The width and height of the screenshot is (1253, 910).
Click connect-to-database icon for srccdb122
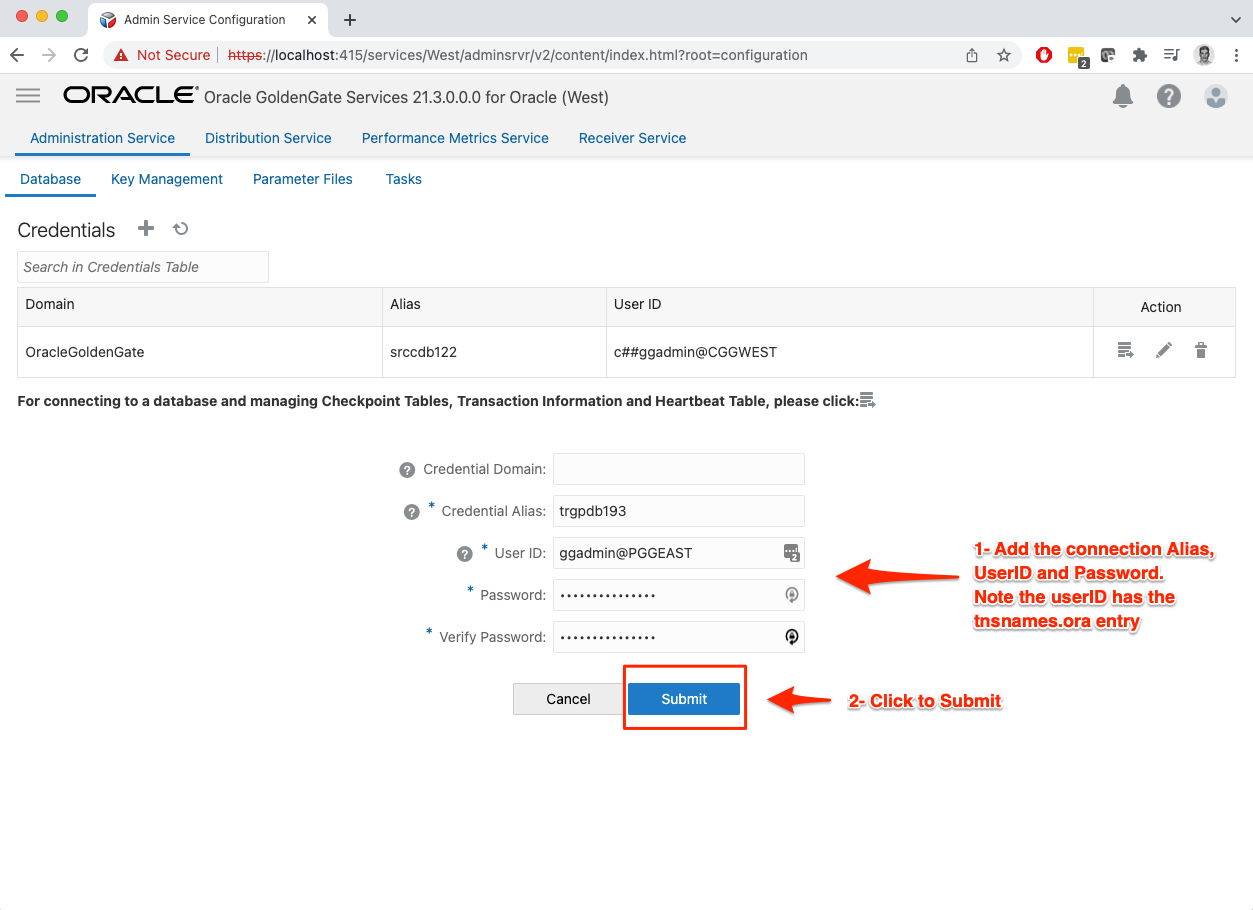pyautogui.click(x=1125, y=351)
